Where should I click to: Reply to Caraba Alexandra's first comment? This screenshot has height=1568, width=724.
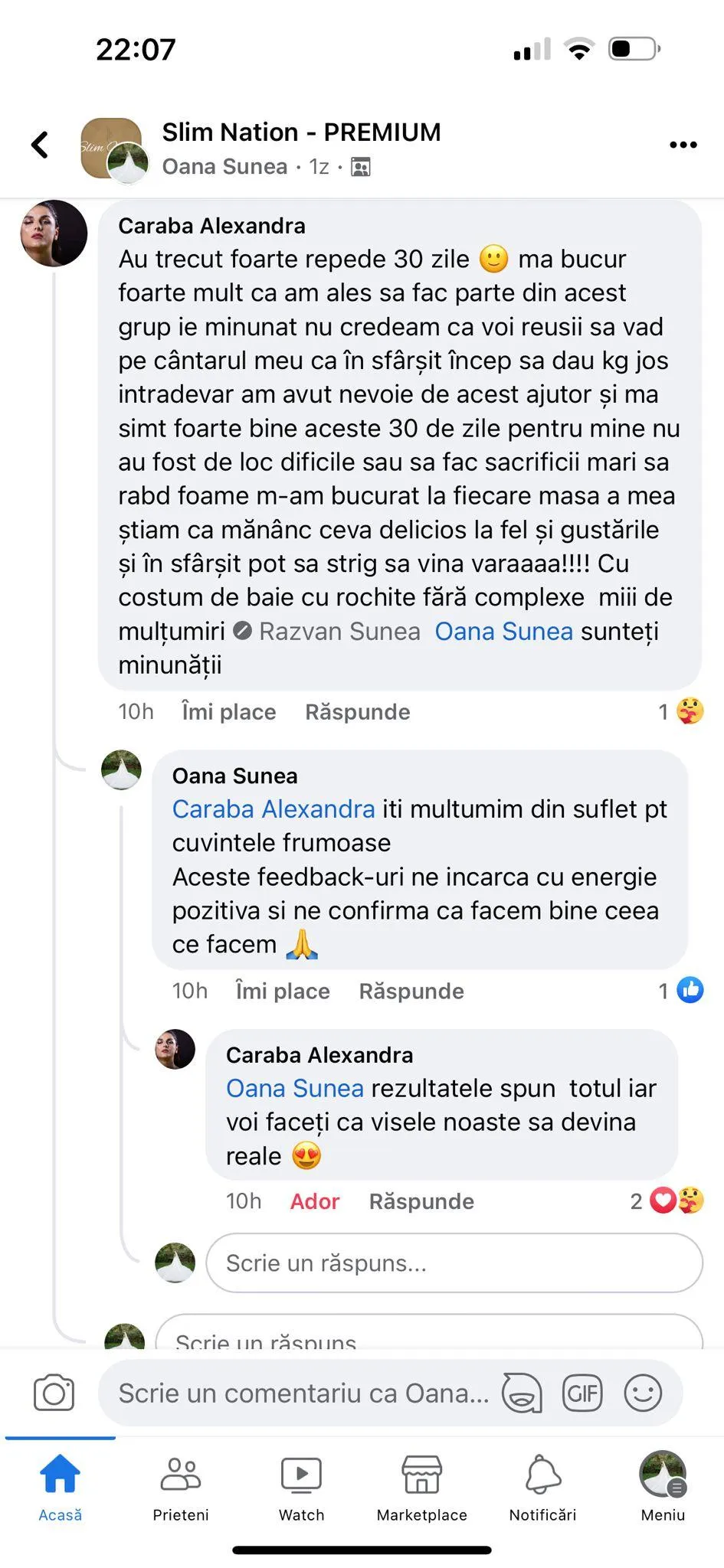357,711
